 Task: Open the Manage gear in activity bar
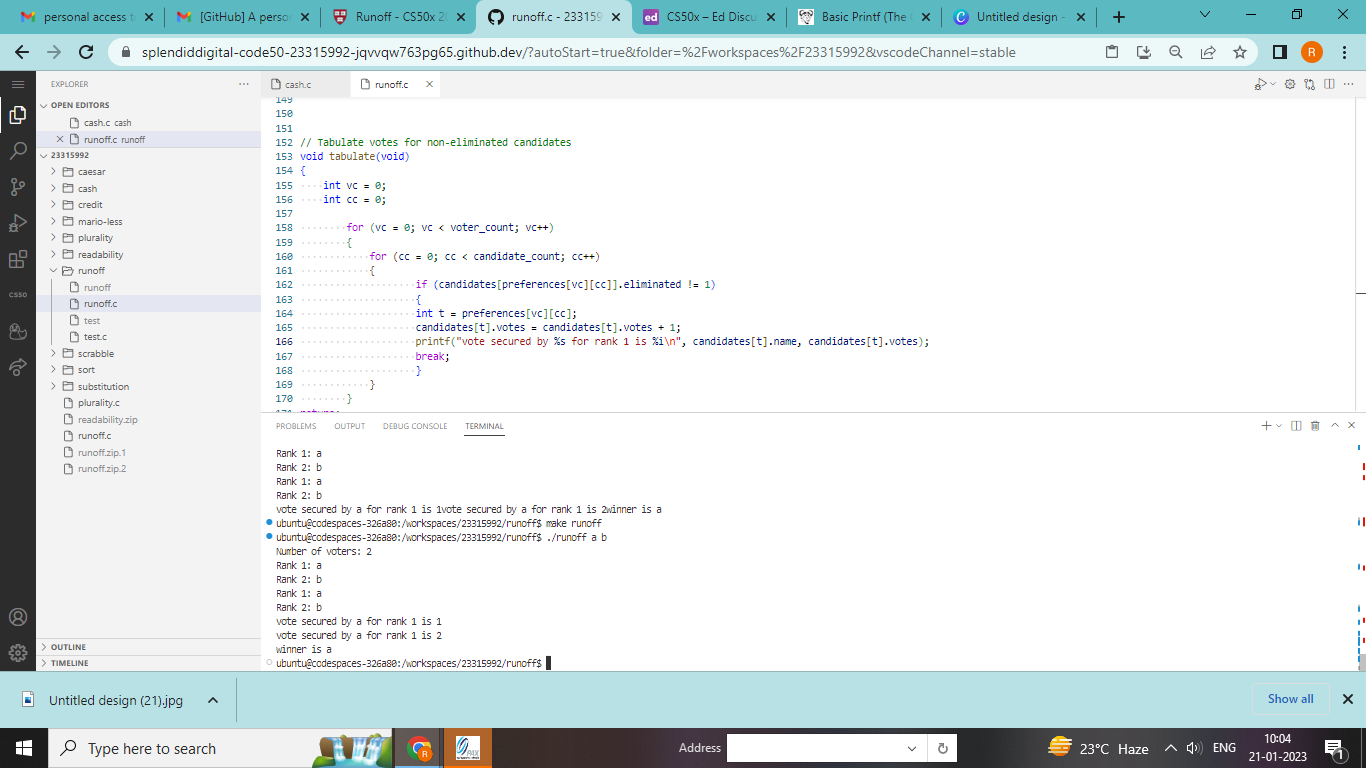click(x=18, y=653)
